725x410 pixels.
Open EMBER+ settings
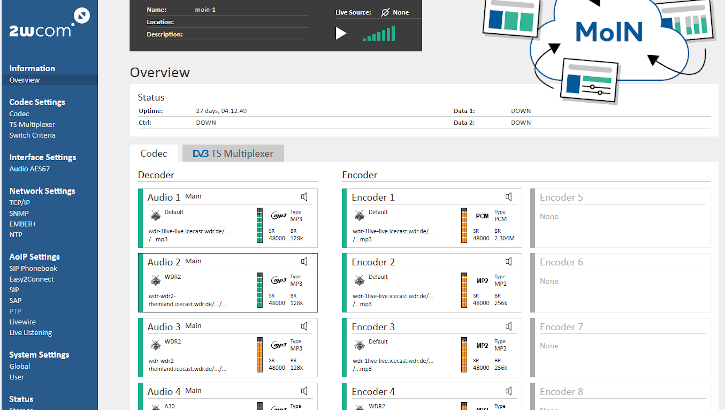22,224
